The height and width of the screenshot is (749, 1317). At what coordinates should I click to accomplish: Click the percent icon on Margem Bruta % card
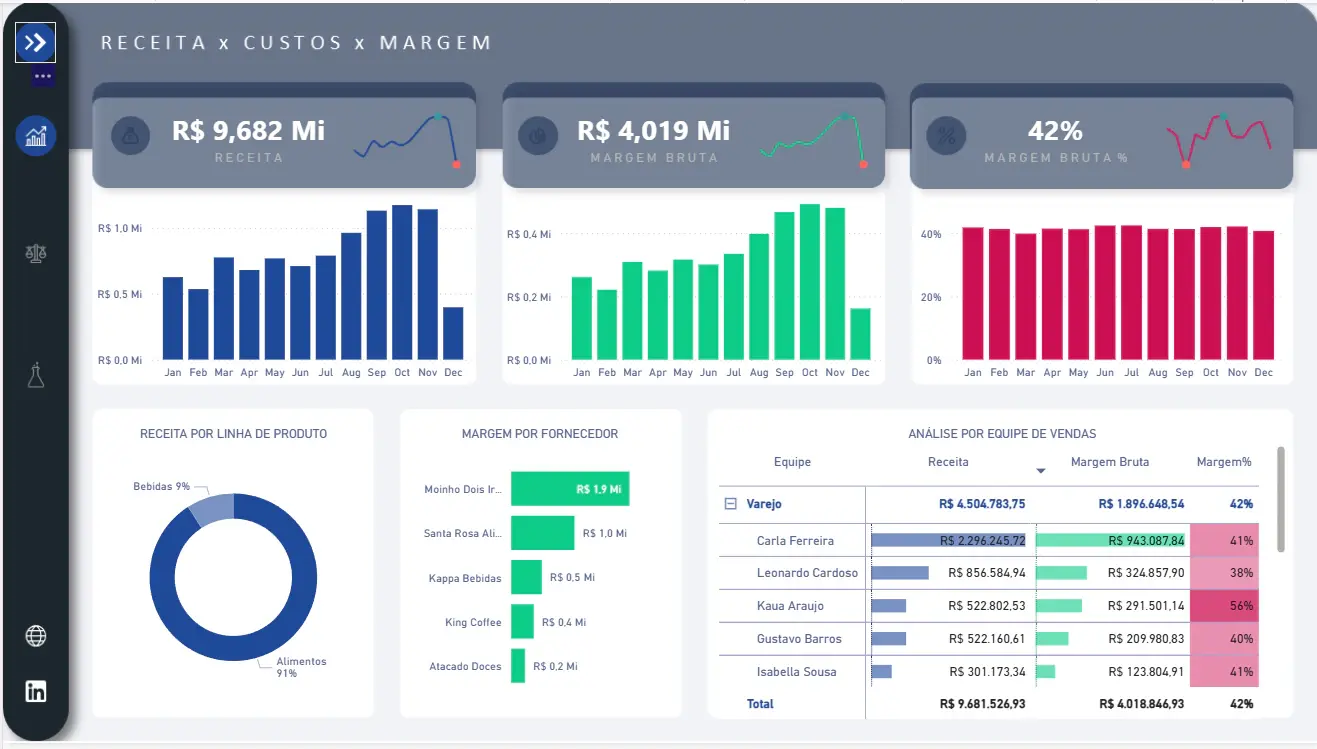[x=944, y=135]
